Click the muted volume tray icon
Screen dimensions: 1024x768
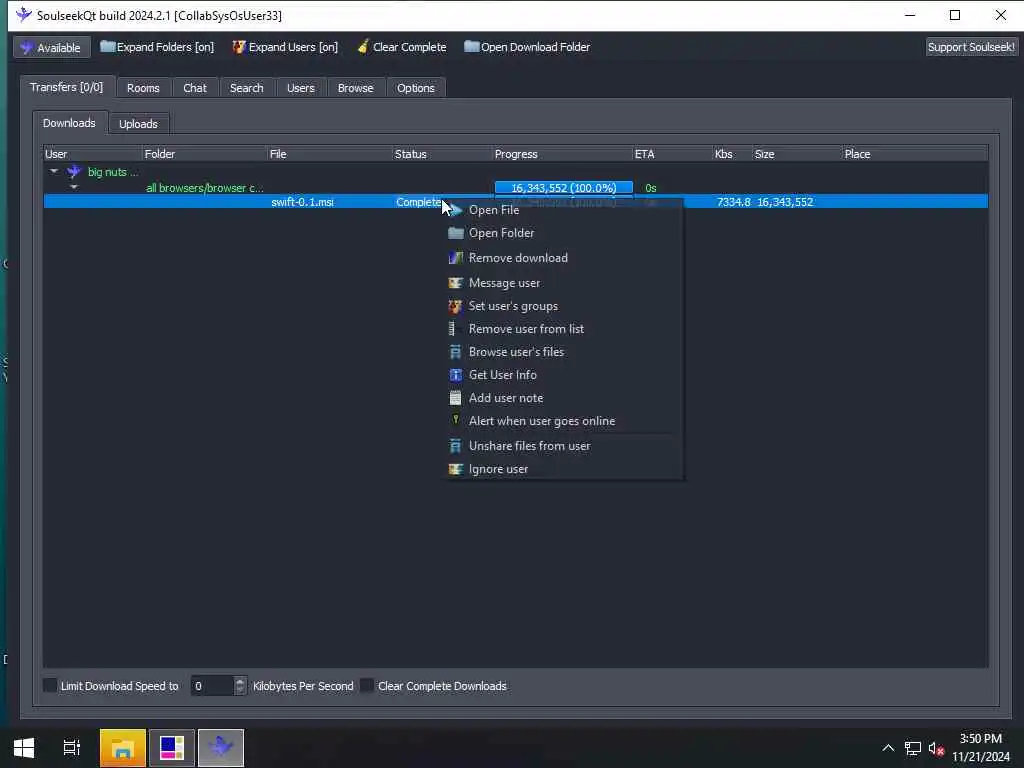point(936,748)
